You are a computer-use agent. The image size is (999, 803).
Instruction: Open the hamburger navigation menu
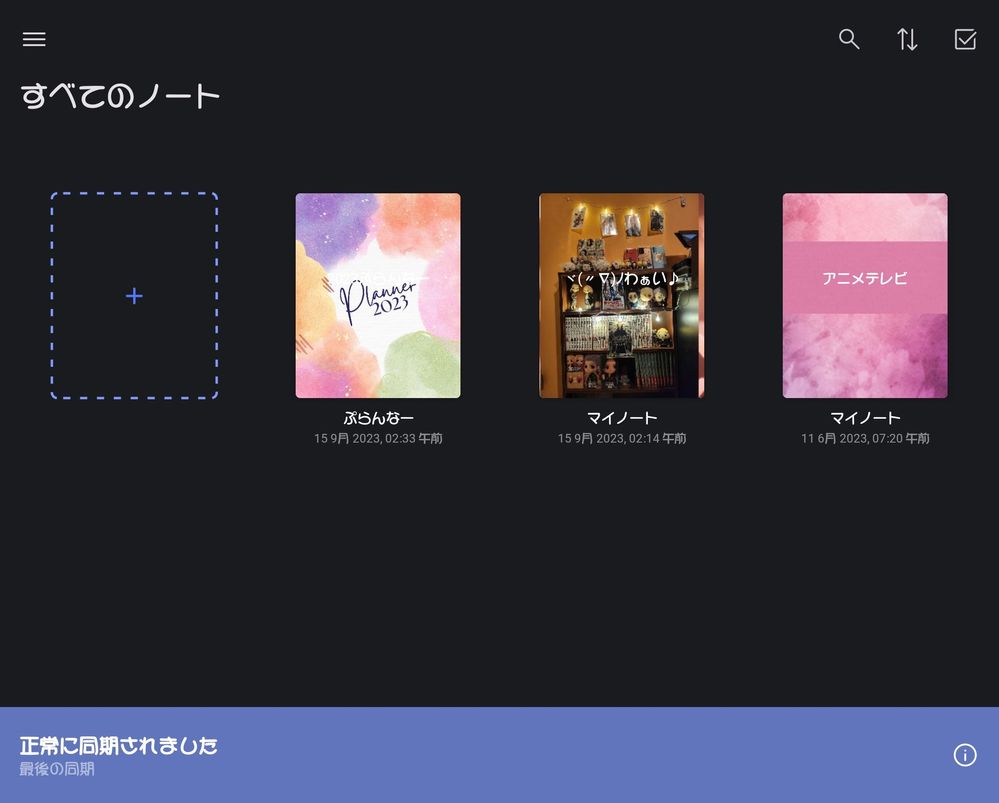pos(34,40)
